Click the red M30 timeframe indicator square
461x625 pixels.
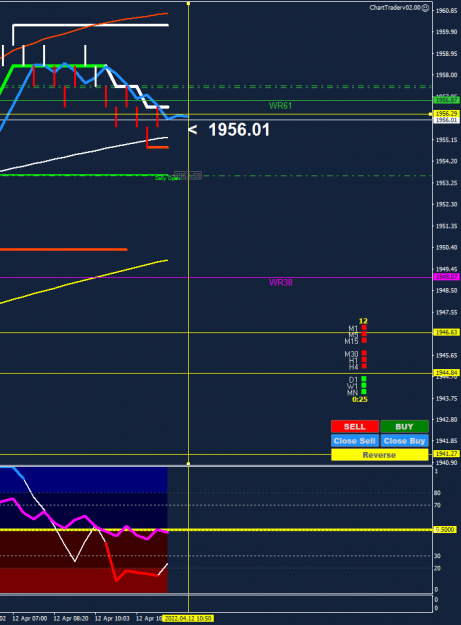point(364,353)
